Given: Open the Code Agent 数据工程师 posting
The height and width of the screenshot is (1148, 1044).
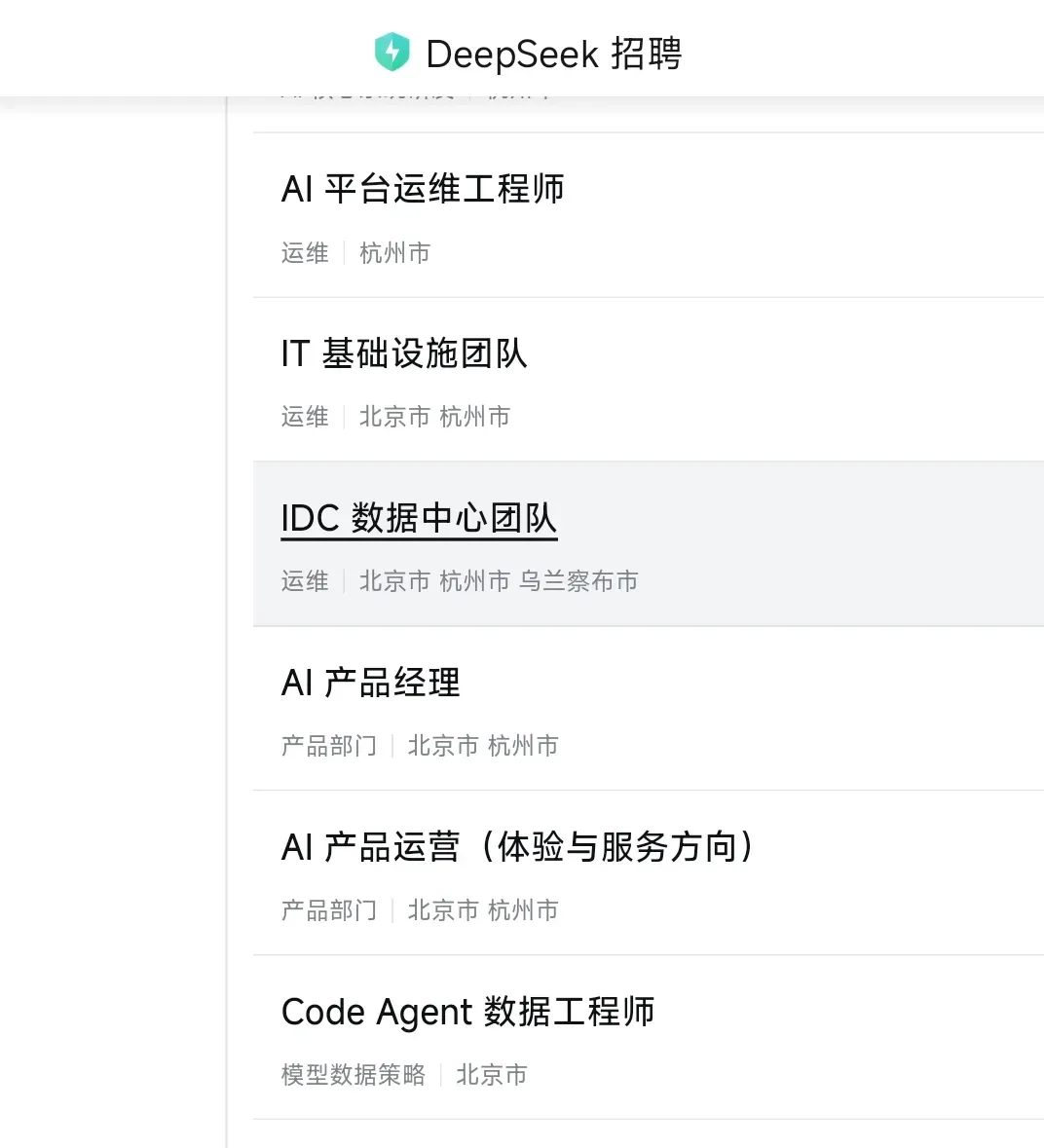Looking at the screenshot, I should click(467, 1012).
